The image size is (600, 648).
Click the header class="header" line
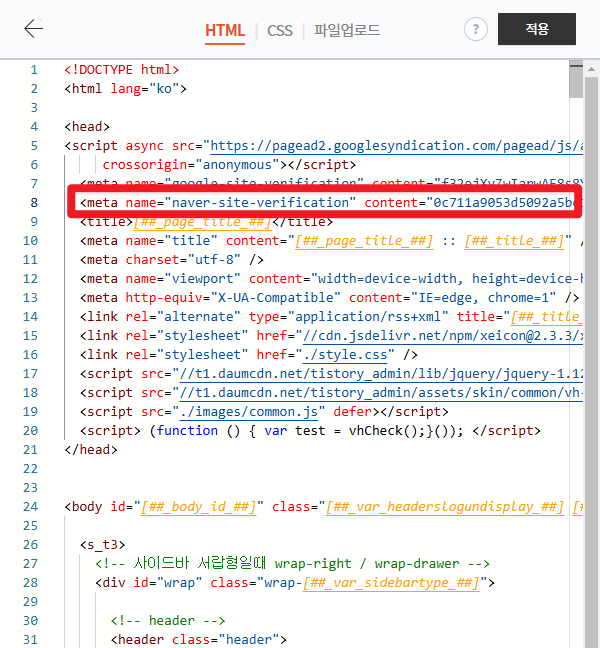pyautogui.click(x=198, y=640)
